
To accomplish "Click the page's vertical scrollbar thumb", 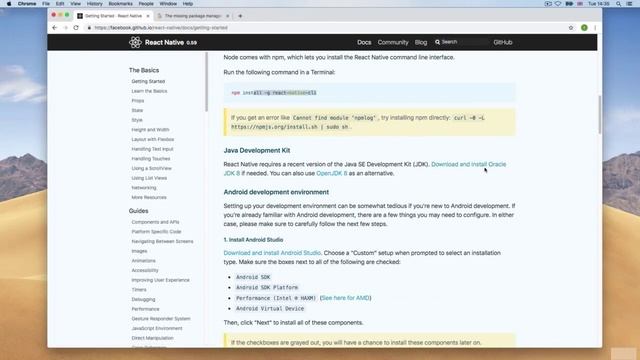I will (600, 114).
